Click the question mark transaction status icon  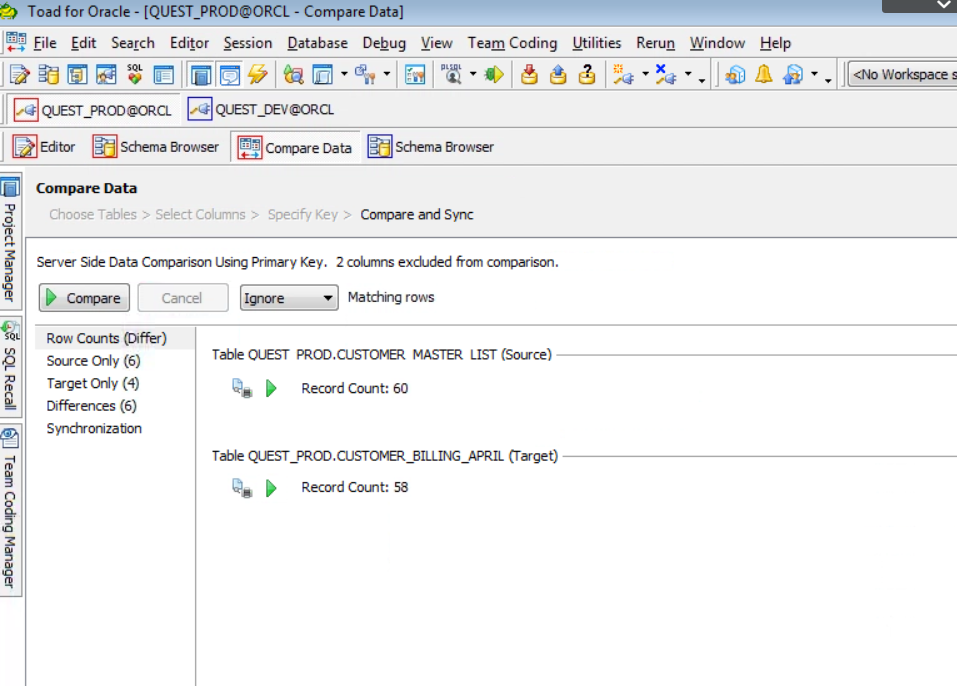587,75
